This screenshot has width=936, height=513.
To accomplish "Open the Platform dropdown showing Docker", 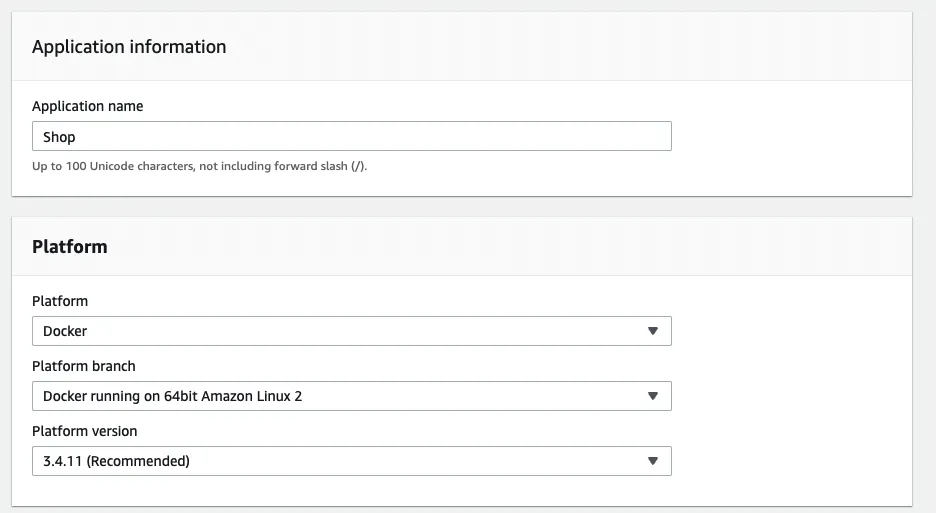I will click(x=351, y=331).
